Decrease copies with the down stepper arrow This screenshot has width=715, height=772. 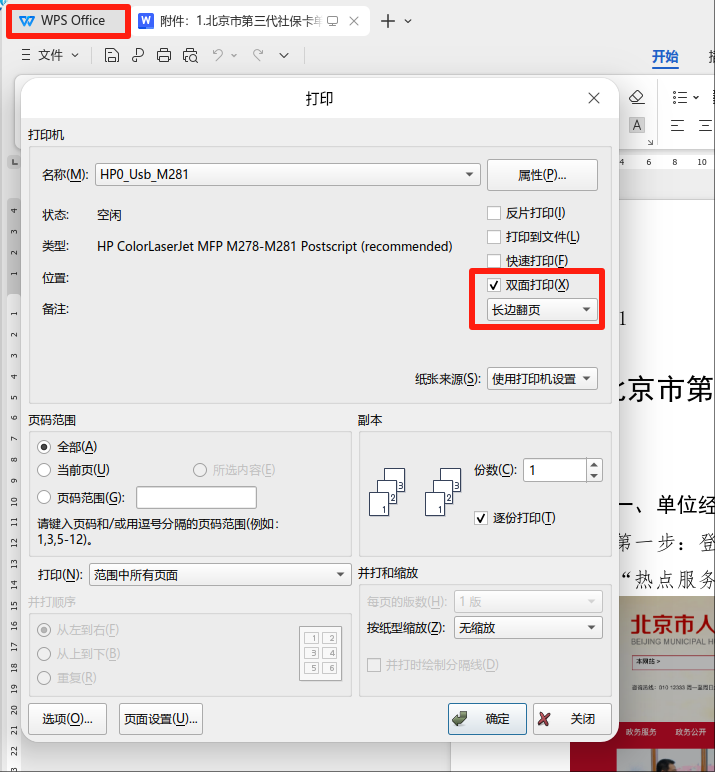click(x=594, y=476)
